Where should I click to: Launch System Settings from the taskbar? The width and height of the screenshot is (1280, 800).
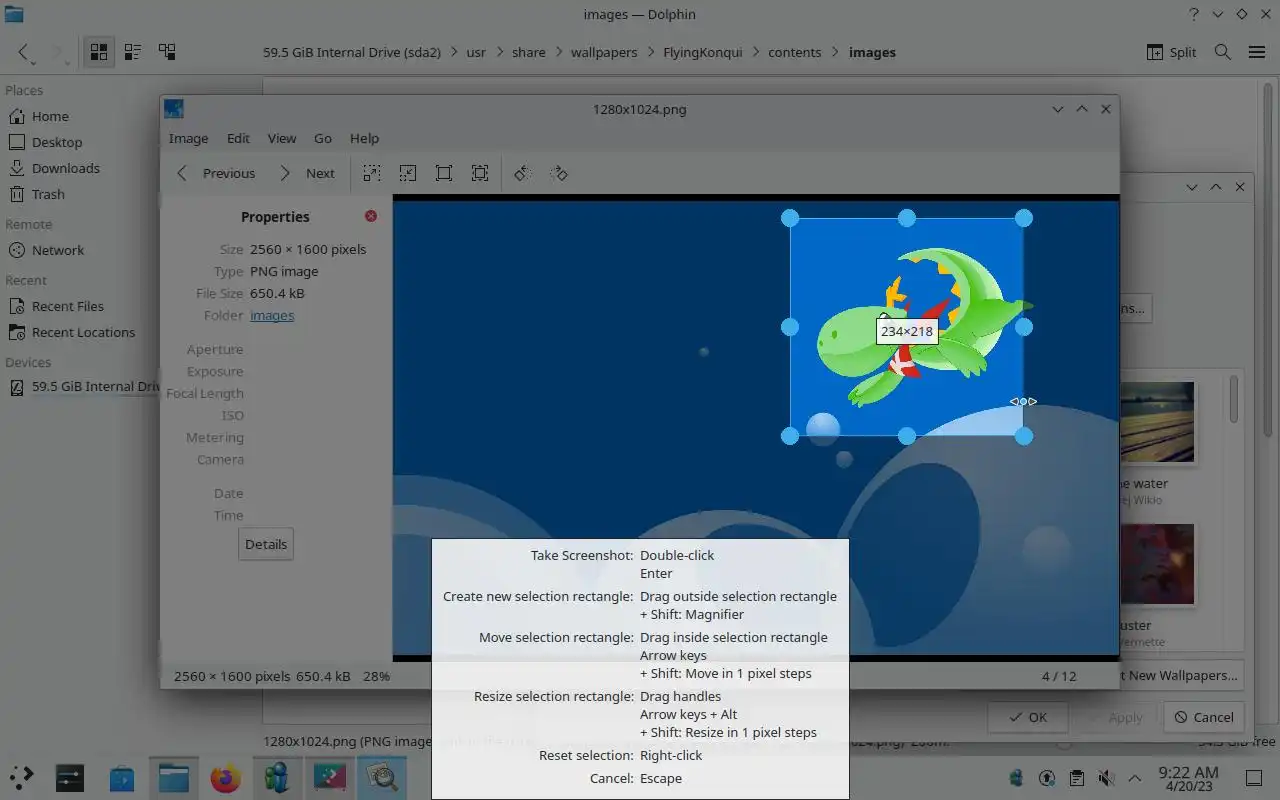click(x=70, y=777)
